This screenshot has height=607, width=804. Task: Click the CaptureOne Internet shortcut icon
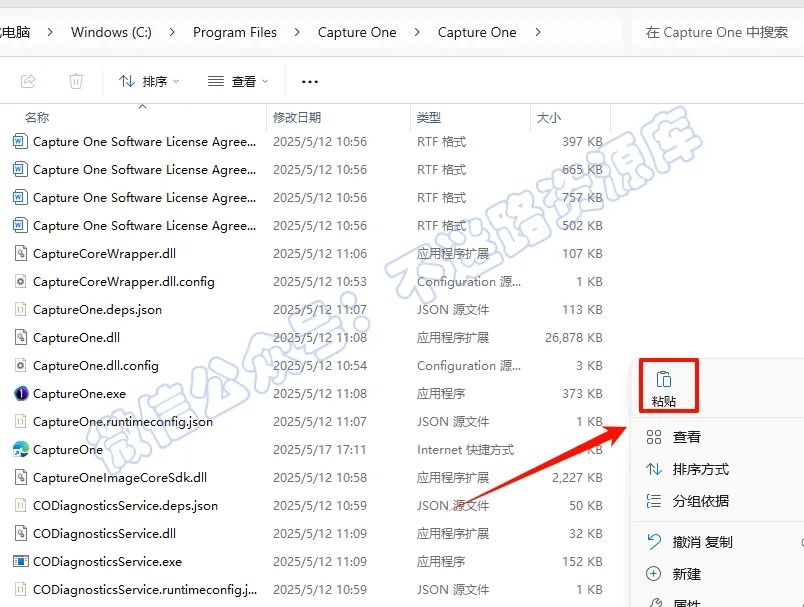click(x=20, y=450)
